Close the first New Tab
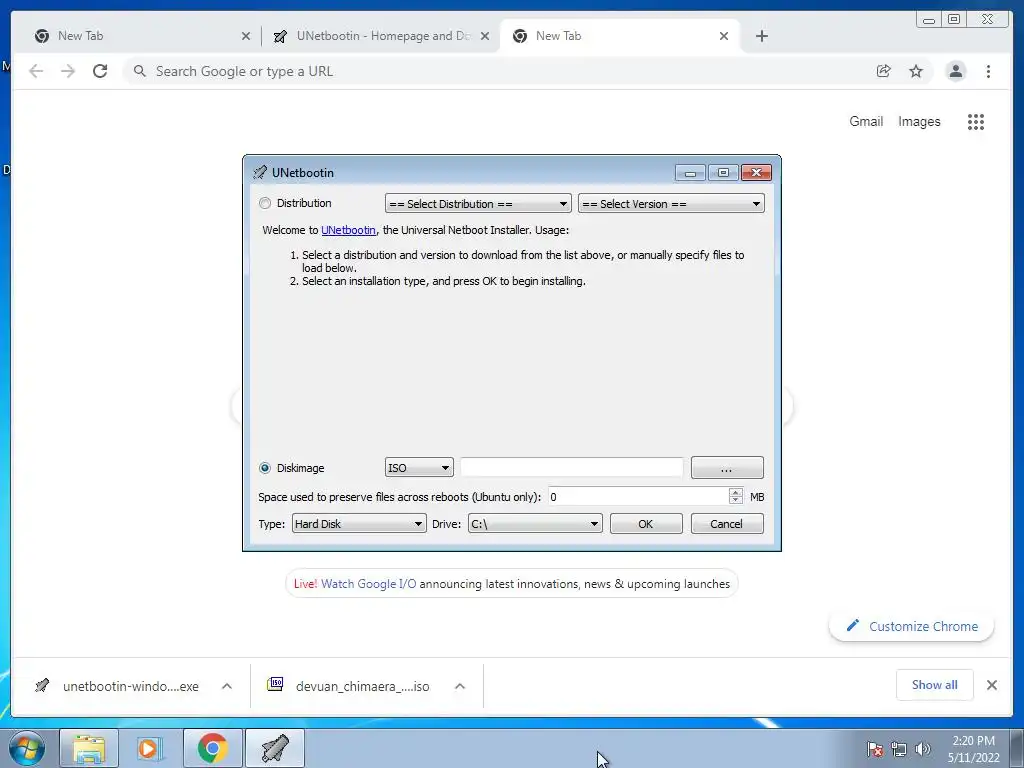Image resolution: width=1024 pixels, height=768 pixels. (246, 37)
